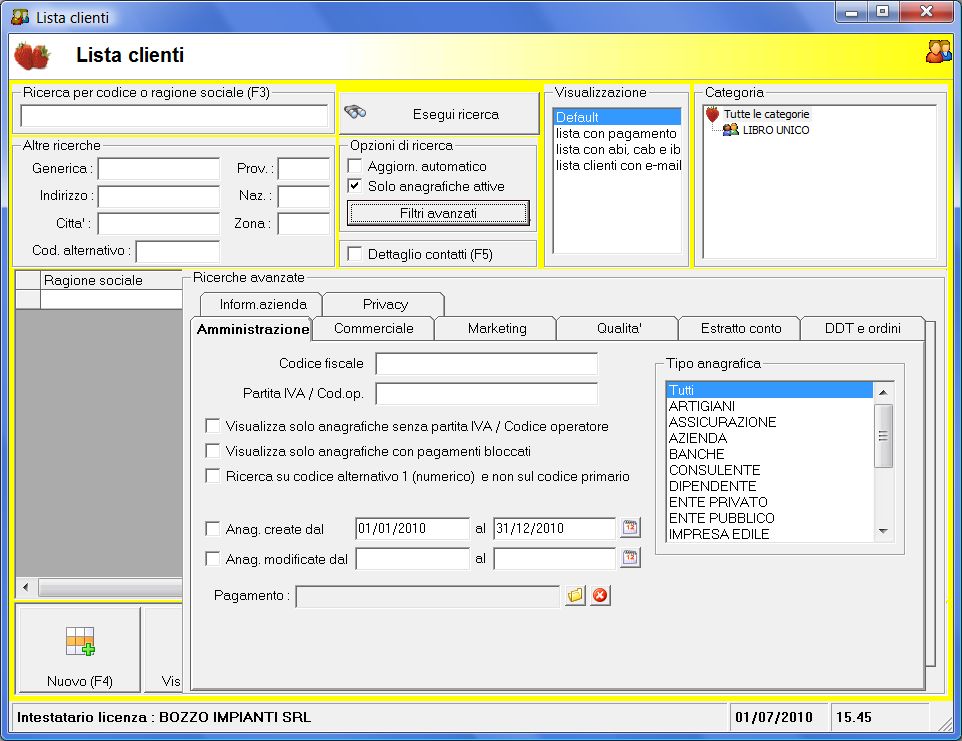
Task: Click the 31/12/2010 end date field
Action: [x=554, y=528]
